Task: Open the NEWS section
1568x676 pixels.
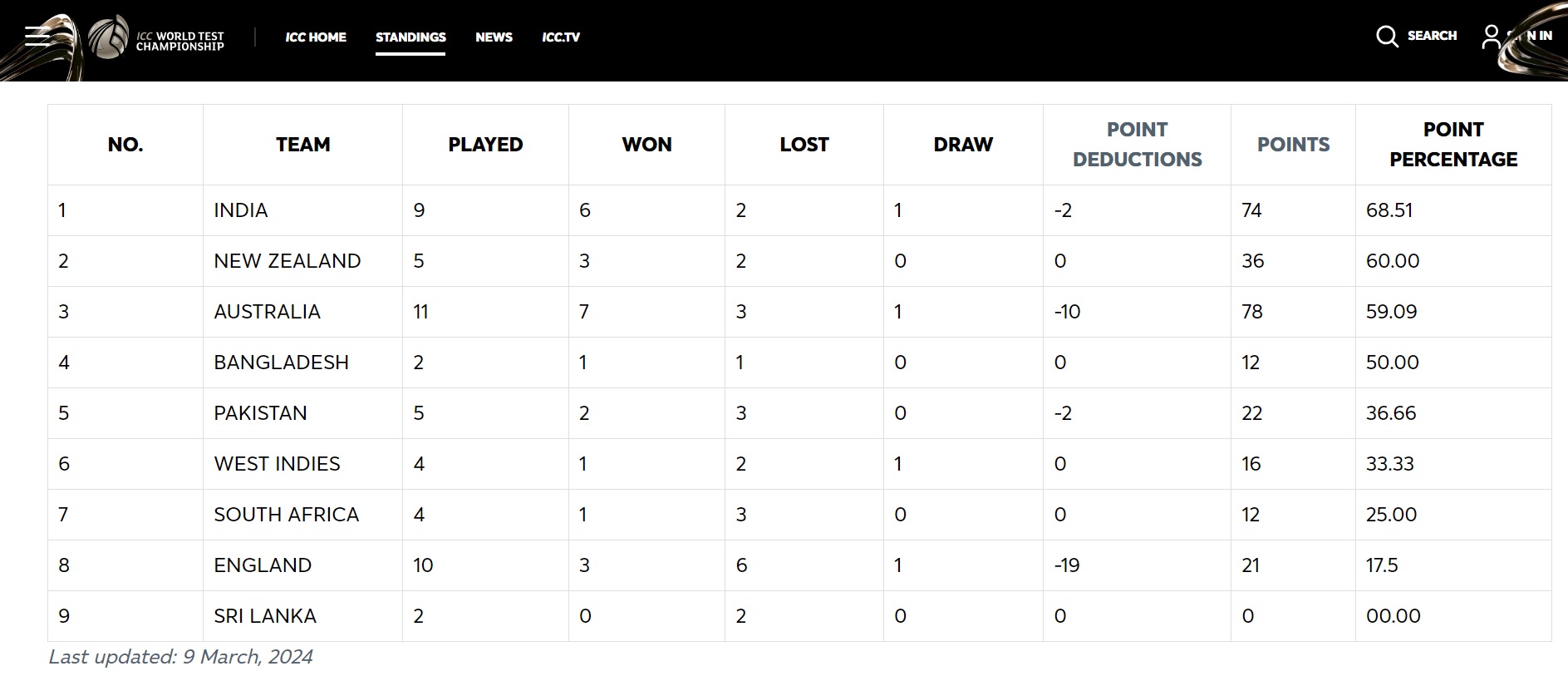Action: pos(494,37)
